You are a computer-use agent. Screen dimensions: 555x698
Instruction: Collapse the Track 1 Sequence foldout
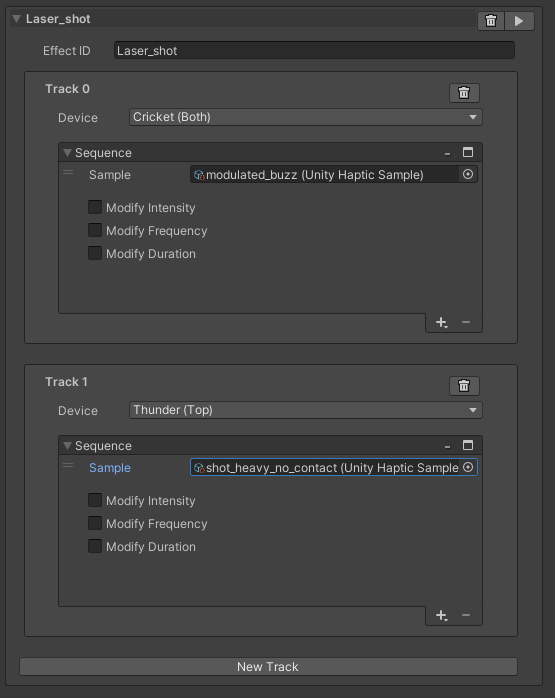point(67,446)
